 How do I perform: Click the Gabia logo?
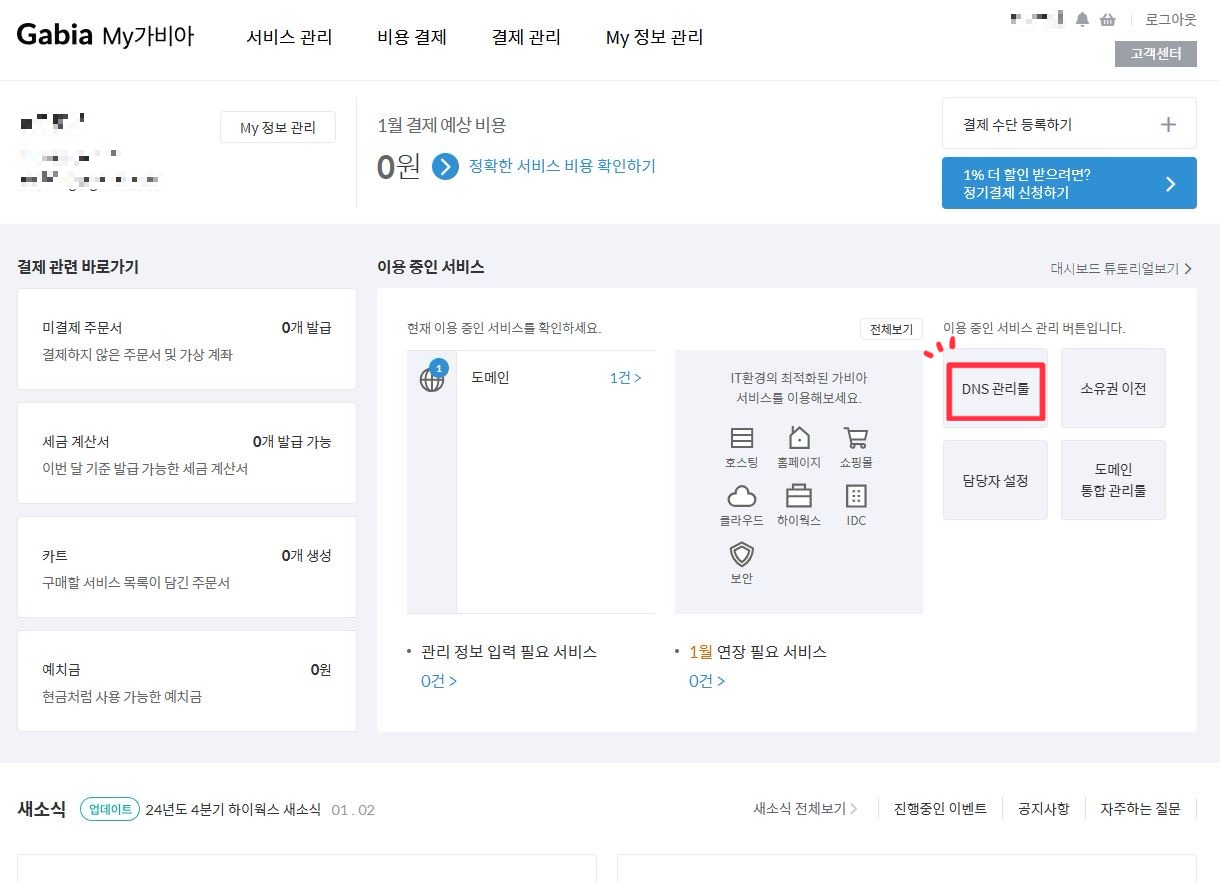[55, 36]
